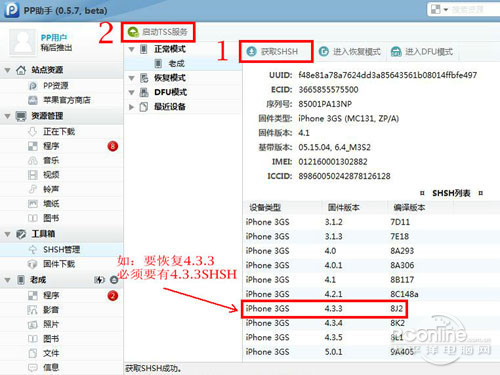
Task: Click the 程序 icon under device 老成
Action: (33, 295)
